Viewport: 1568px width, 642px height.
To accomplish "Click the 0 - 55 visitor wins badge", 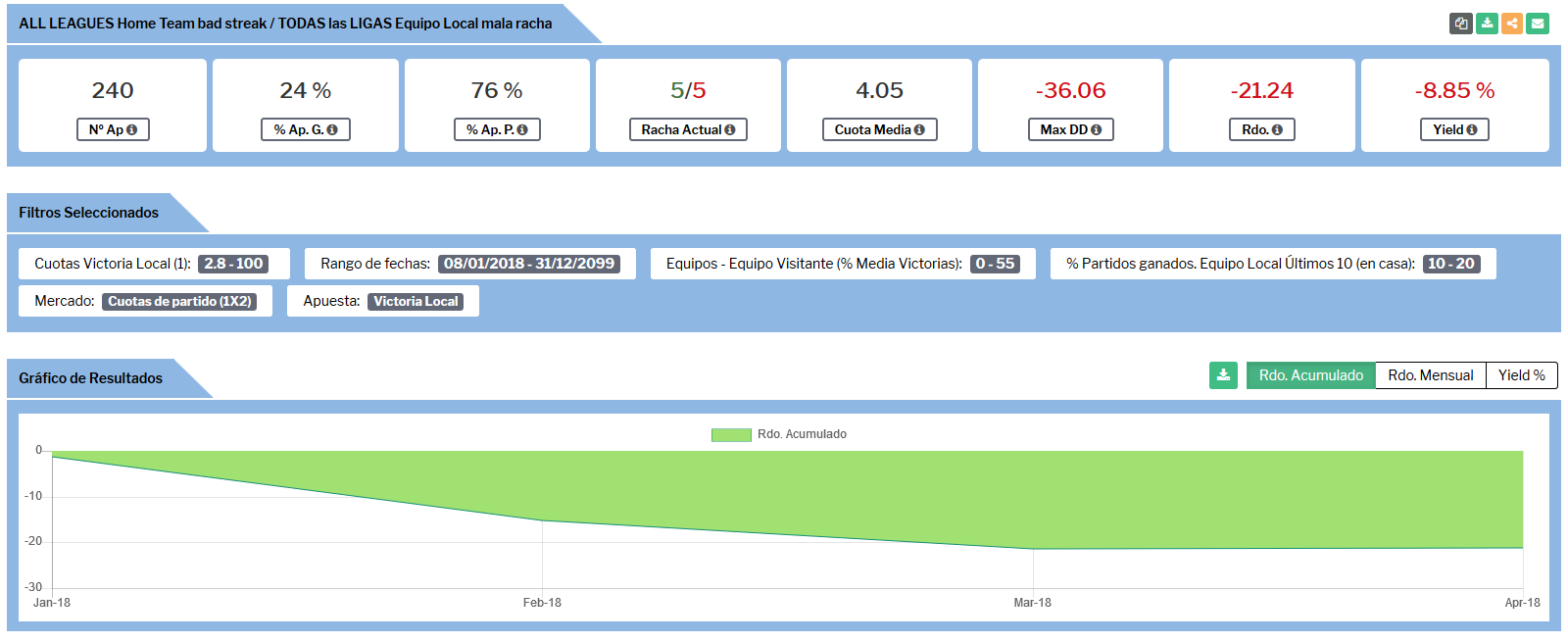I will click(995, 264).
